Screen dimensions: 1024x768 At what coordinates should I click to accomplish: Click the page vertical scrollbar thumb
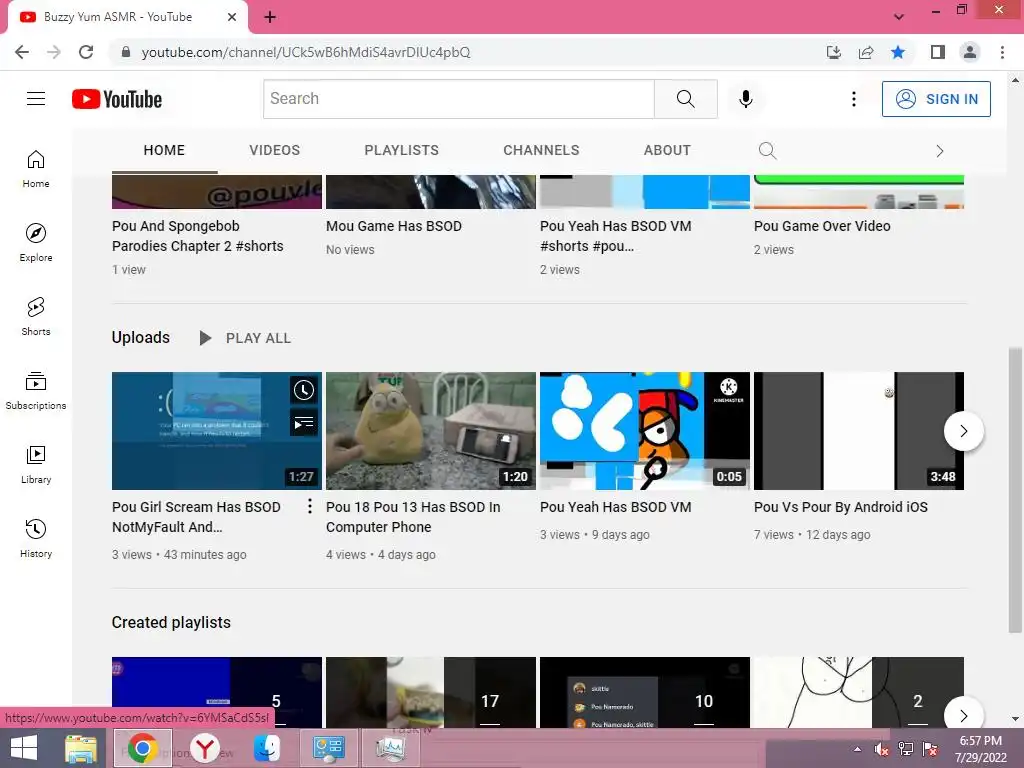click(x=1015, y=490)
